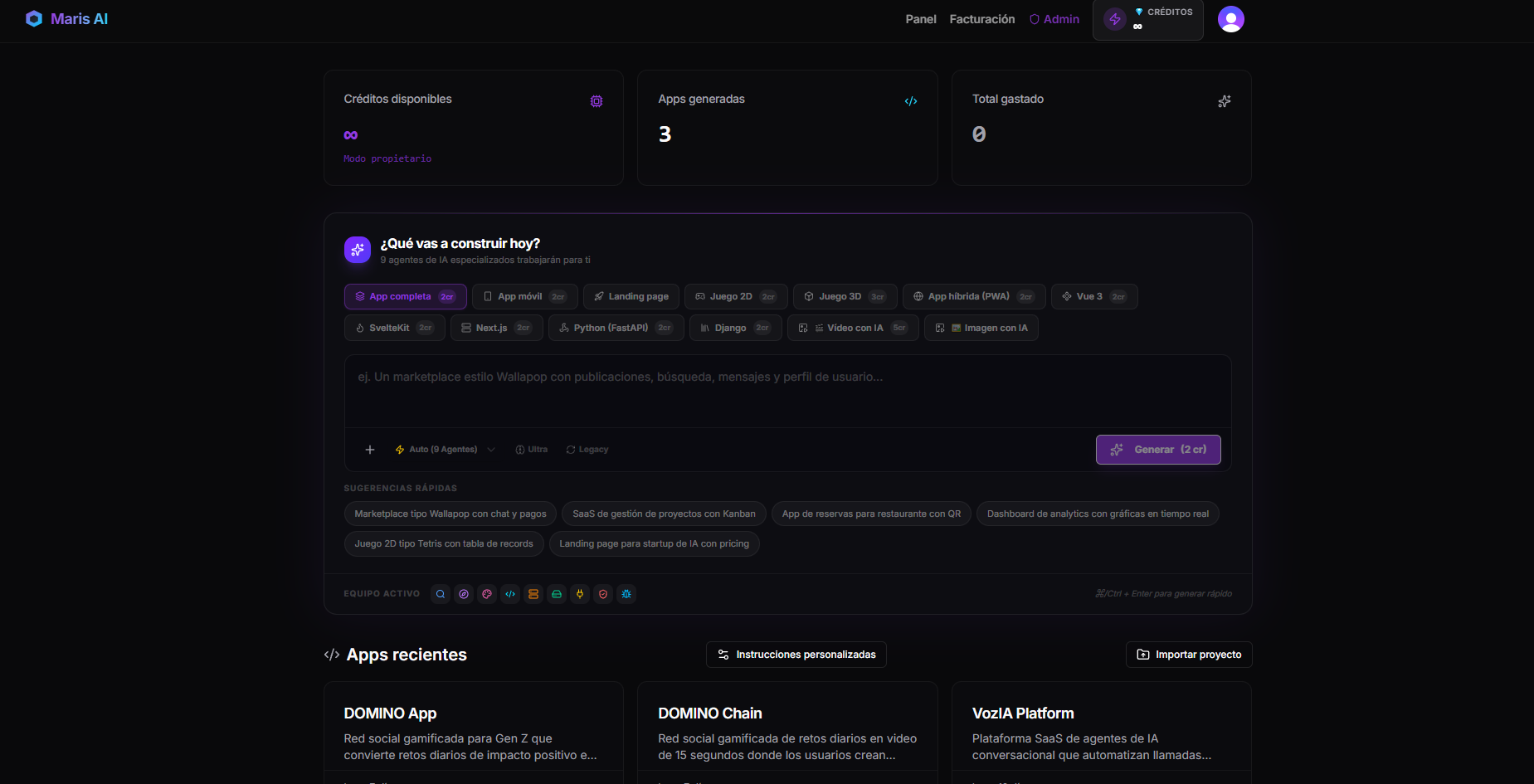Open the DOMINO App project card

(x=474, y=733)
